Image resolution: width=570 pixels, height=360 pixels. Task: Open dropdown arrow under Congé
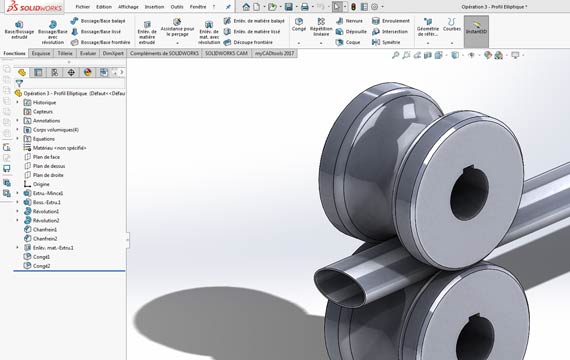point(299,43)
